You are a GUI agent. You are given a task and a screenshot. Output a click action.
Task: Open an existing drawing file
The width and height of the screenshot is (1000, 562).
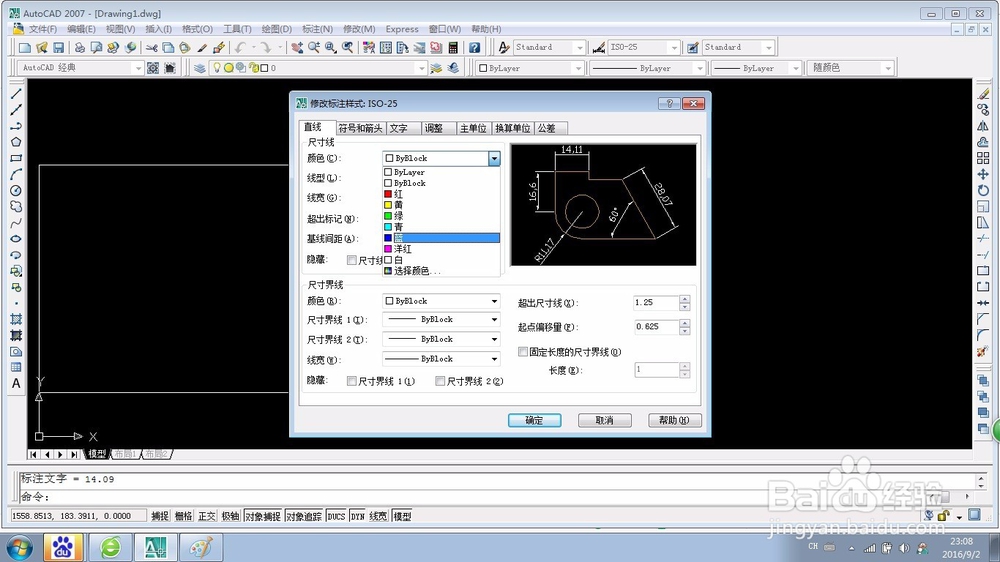pos(41,47)
